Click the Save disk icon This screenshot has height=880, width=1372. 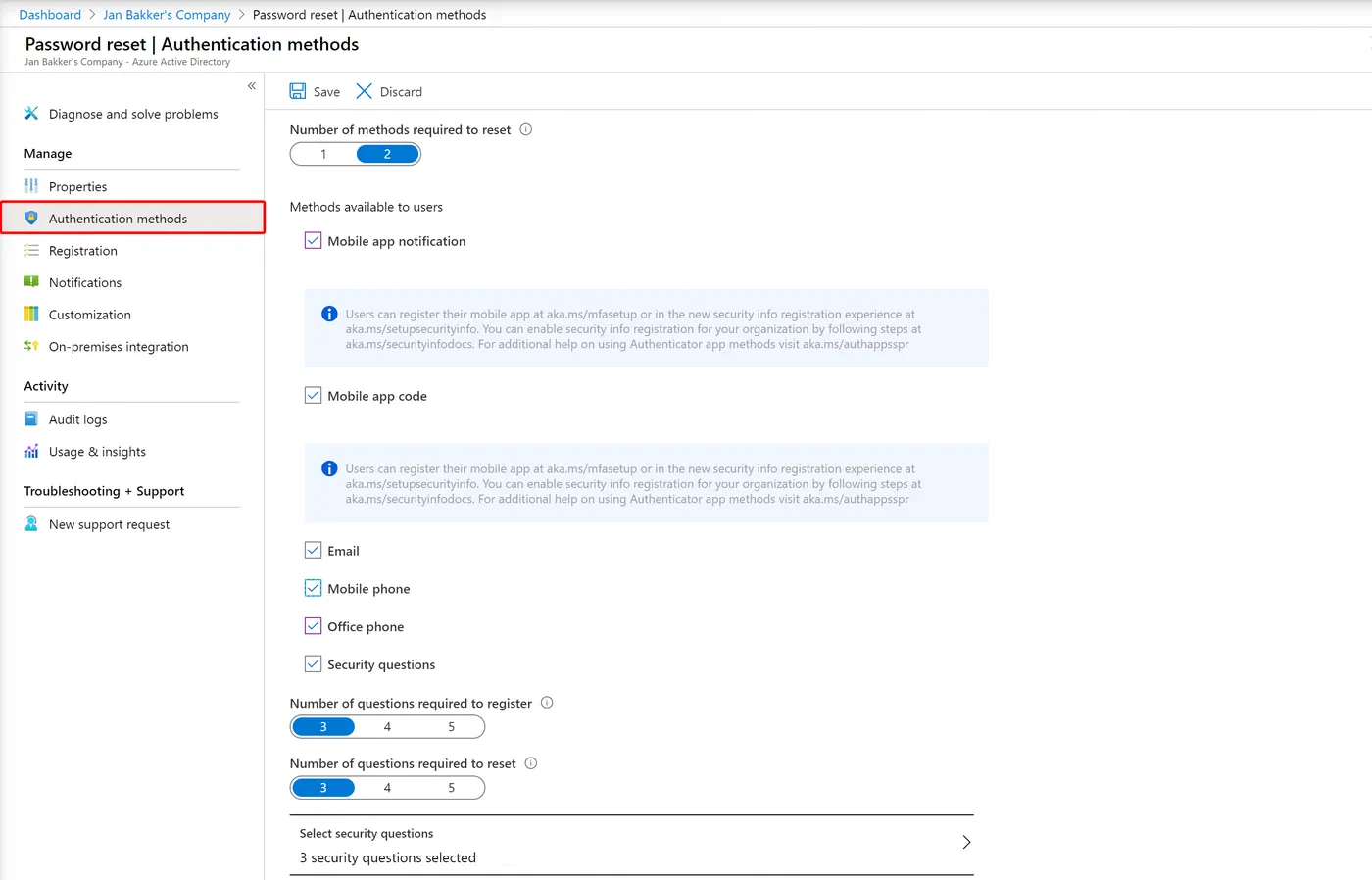pyautogui.click(x=298, y=91)
